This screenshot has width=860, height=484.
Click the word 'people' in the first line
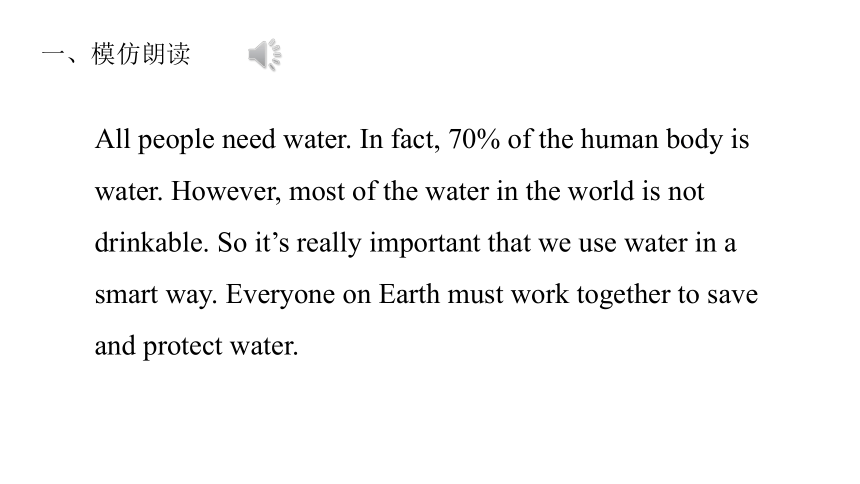click(176, 140)
